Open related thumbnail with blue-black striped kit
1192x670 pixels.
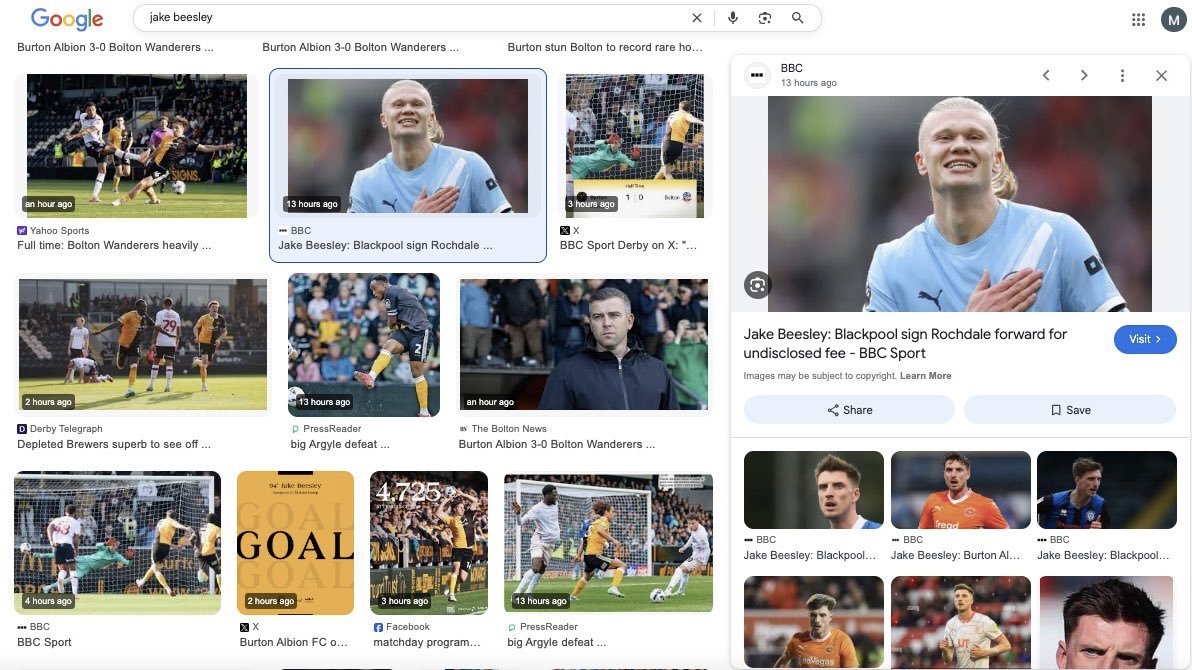click(1107, 490)
